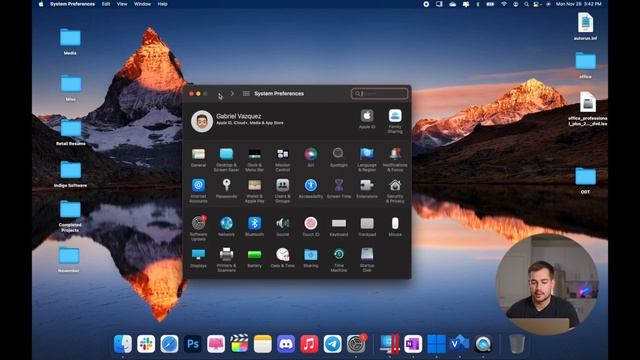Open Wi-Fi status in menu bar
Screen dimensions: 640x360
pyautogui.click(x=504, y=4)
